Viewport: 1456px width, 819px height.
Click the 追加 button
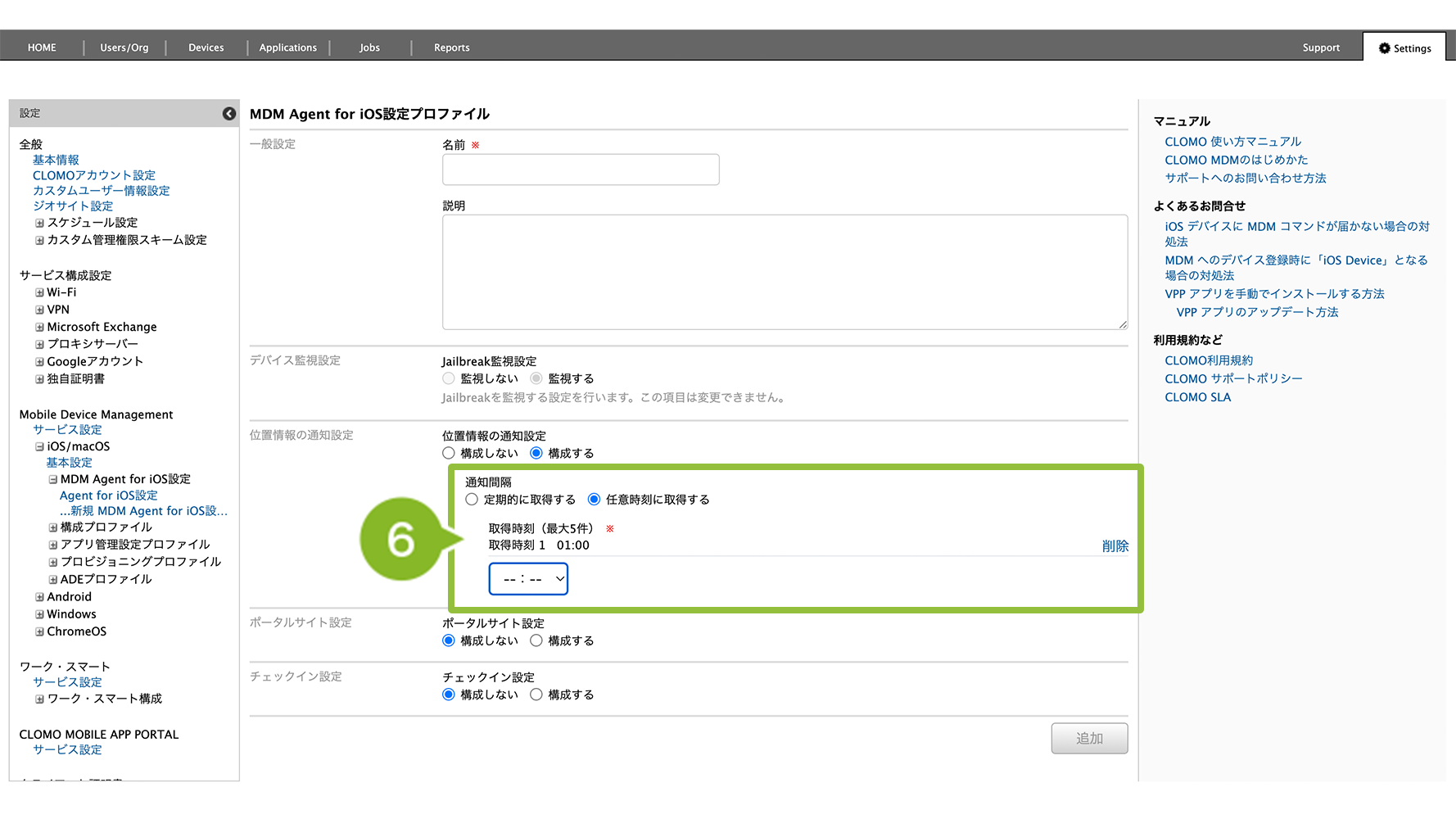point(1089,738)
